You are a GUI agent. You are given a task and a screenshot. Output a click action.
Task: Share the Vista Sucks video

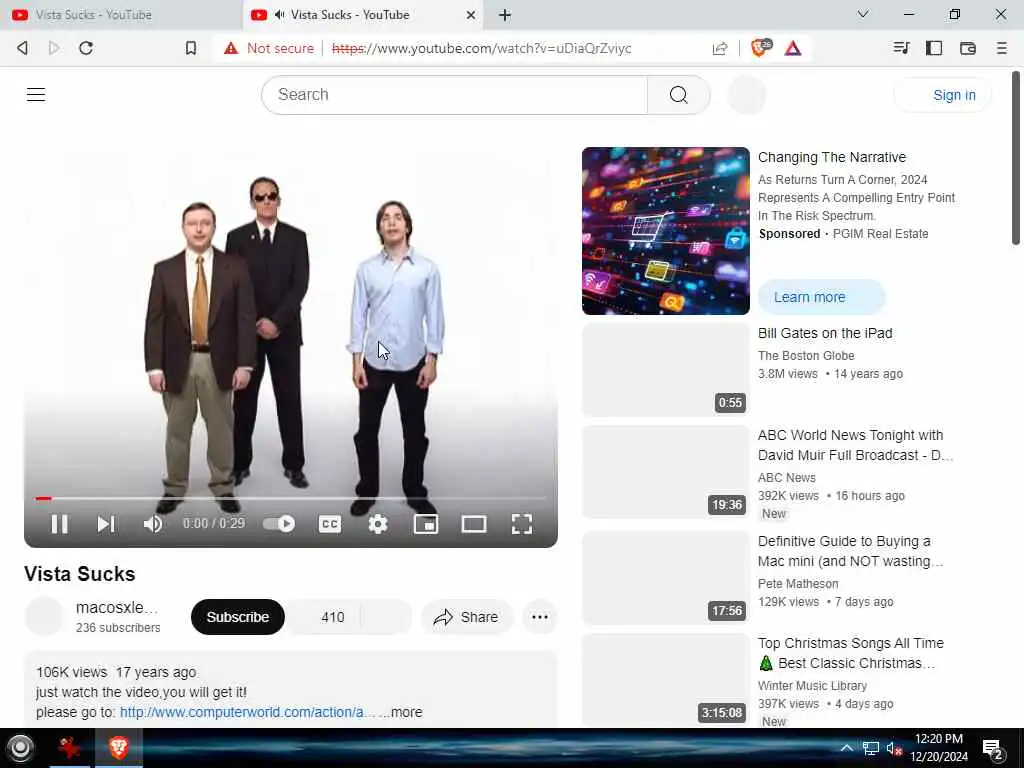click(467, 617)
